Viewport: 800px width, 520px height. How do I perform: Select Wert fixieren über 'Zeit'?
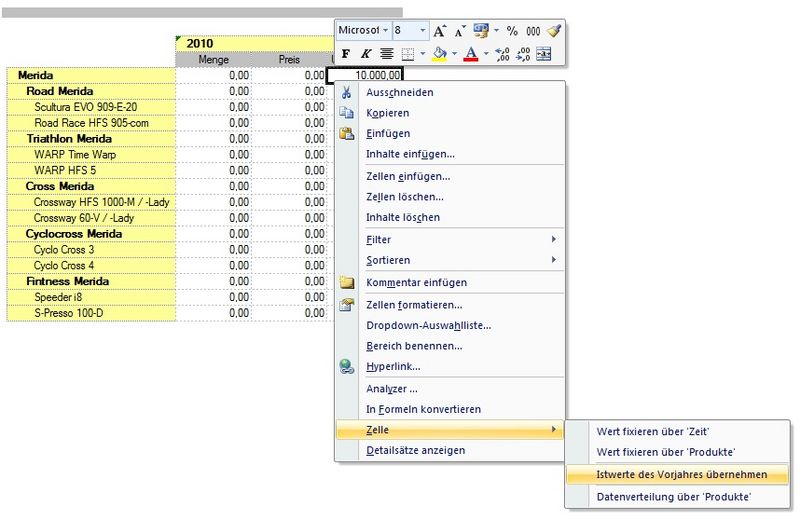[x=678, y=431]
